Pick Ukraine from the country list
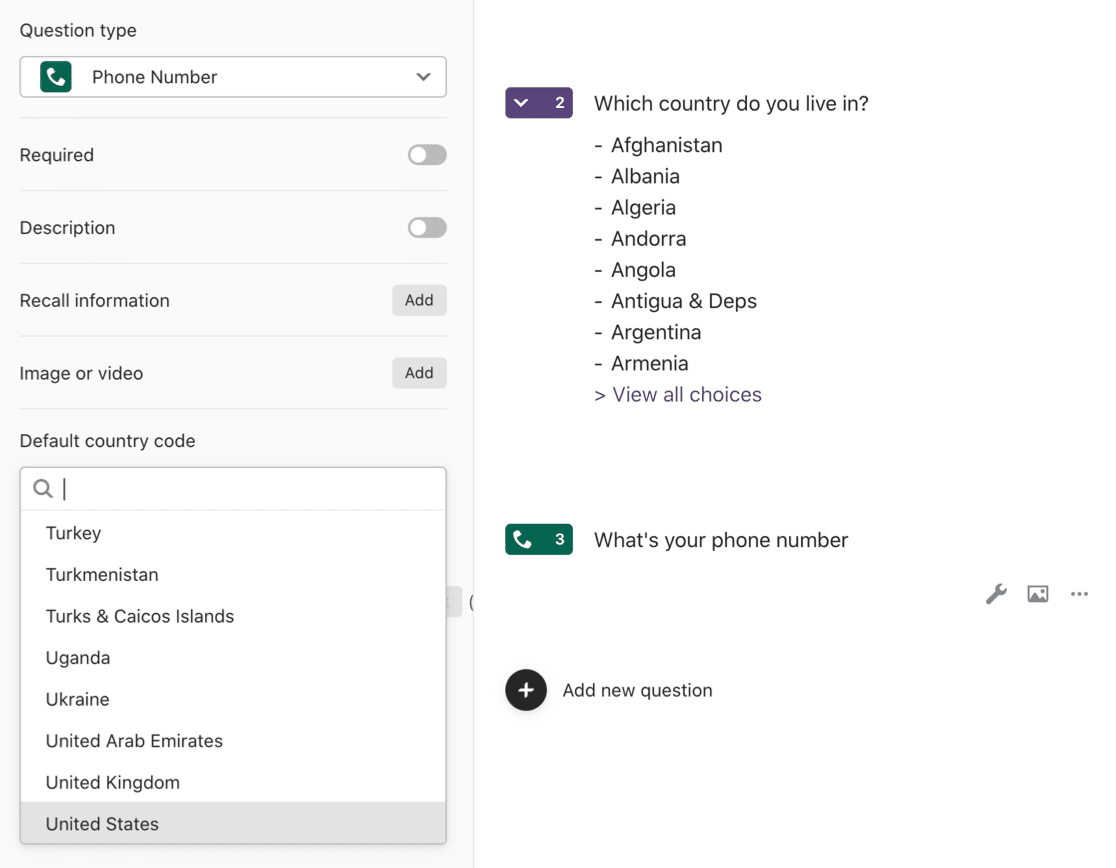Viewport: 1116px width, 868px height. coord(77,699)
